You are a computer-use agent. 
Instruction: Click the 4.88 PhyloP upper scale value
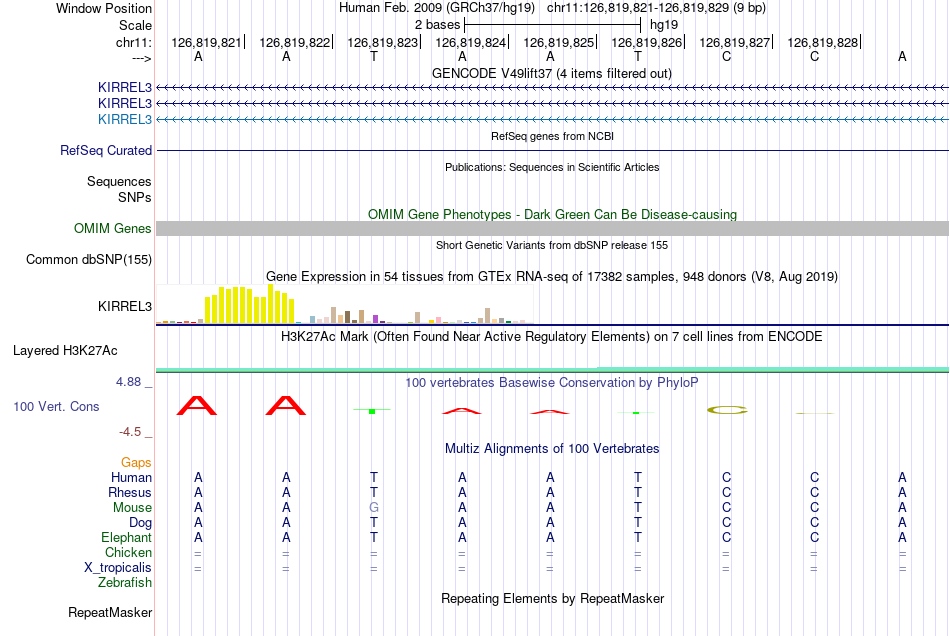coord(128,382)
